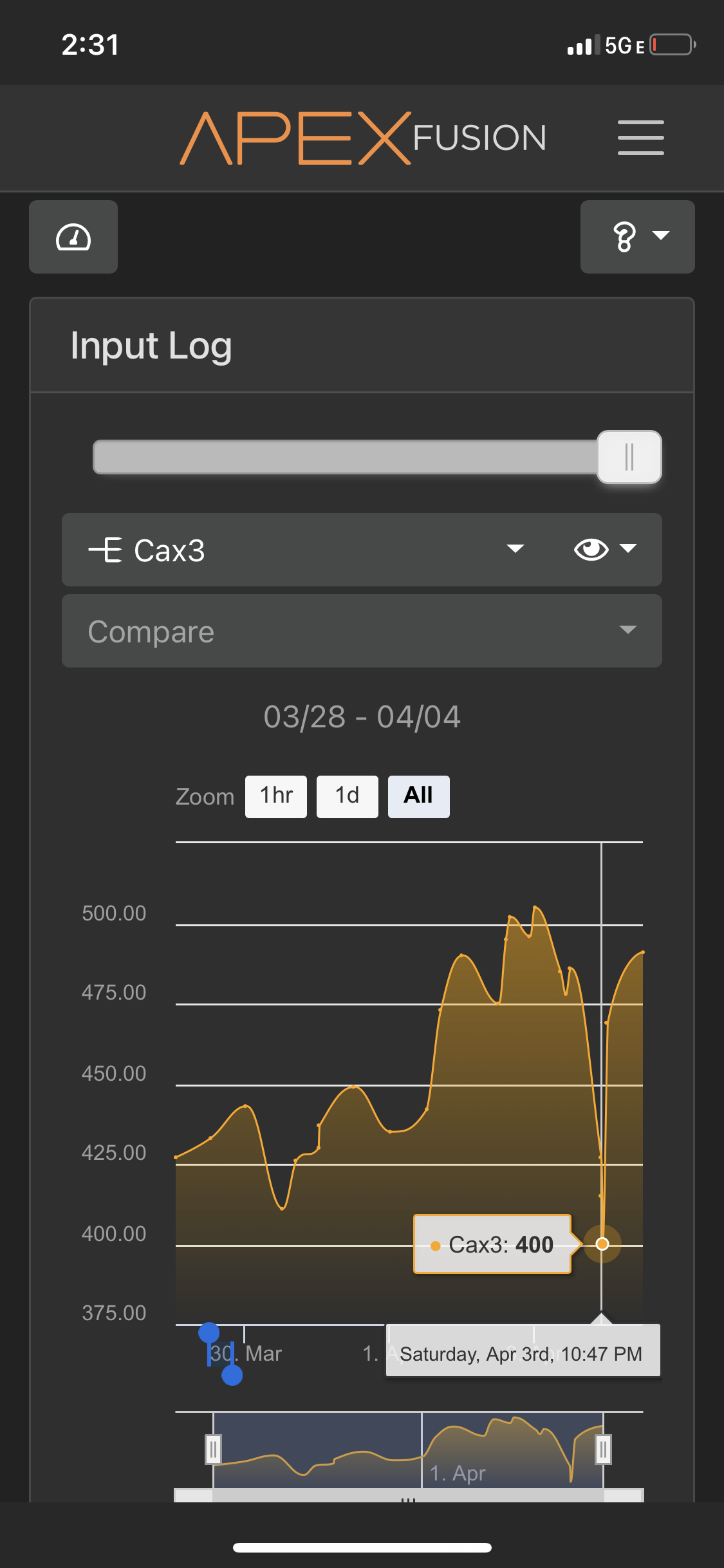Tap the battery indicator in status bar

[x=672, y=45]
